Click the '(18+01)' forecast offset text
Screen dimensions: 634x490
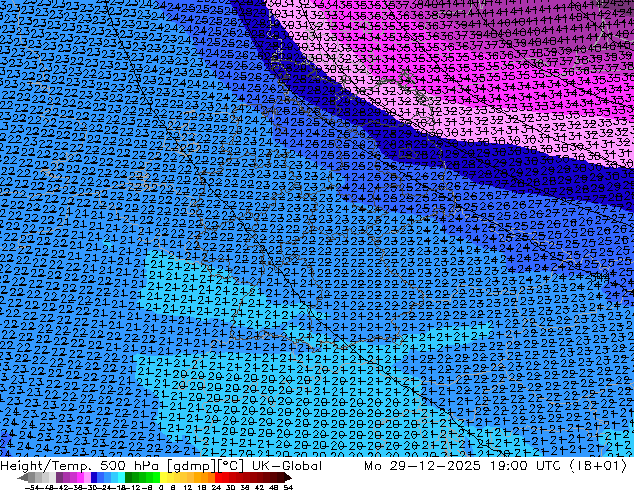tap(598, 466)
